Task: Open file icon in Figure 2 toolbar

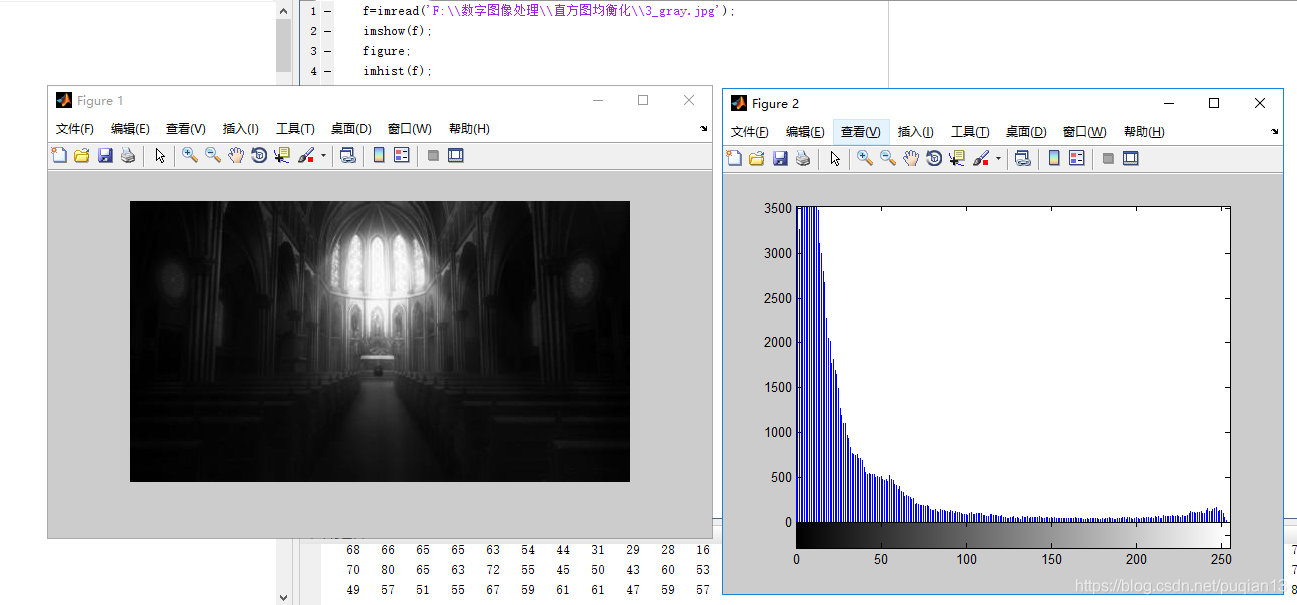Action: [x=757, y=158]
